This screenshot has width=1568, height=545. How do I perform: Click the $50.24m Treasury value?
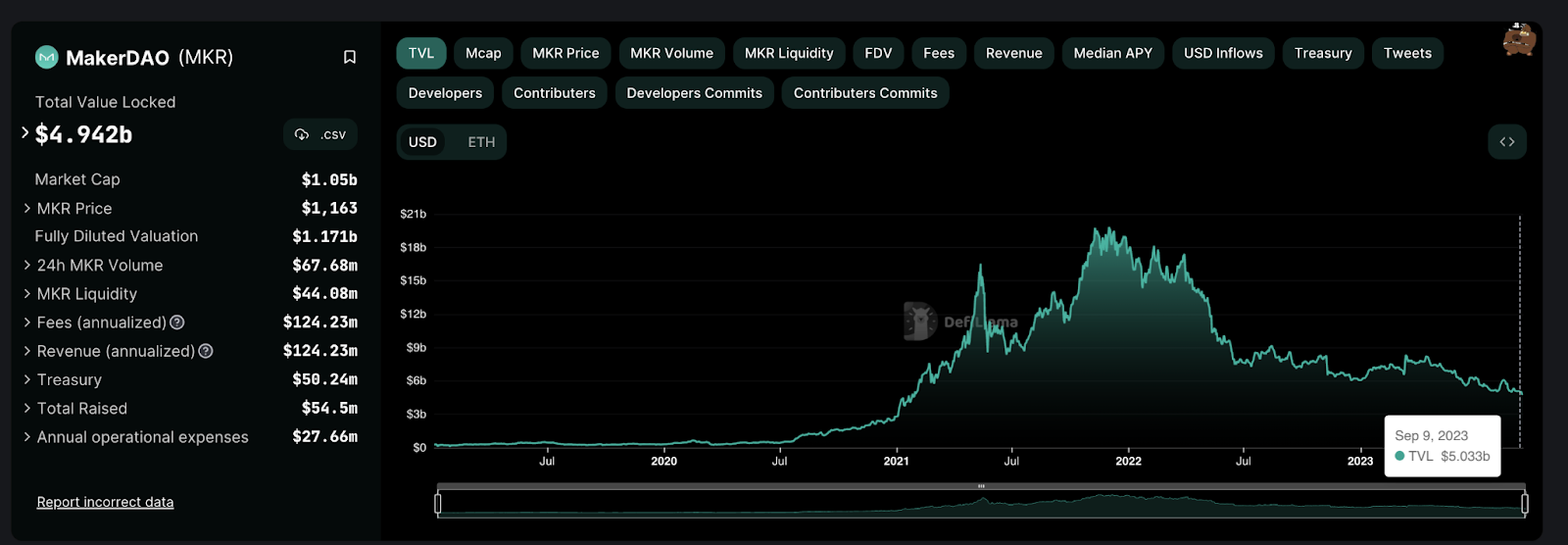(x=324, y=379)
